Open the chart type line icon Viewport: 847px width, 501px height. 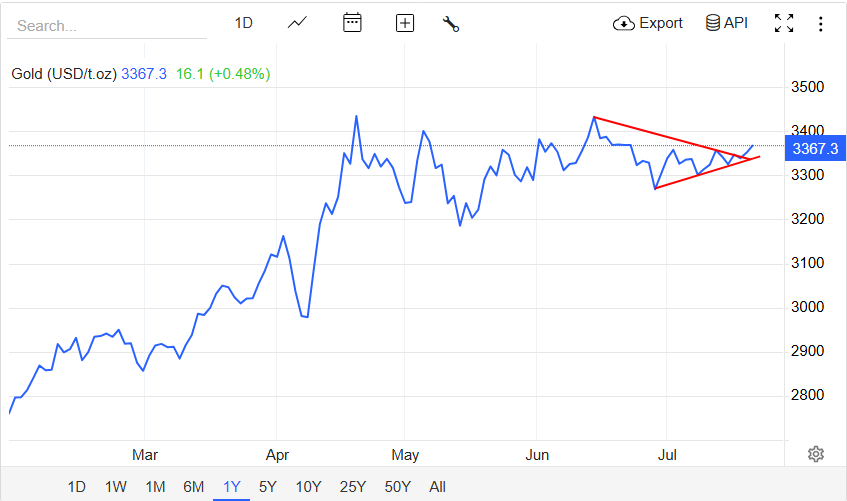[x=297, y=23]
